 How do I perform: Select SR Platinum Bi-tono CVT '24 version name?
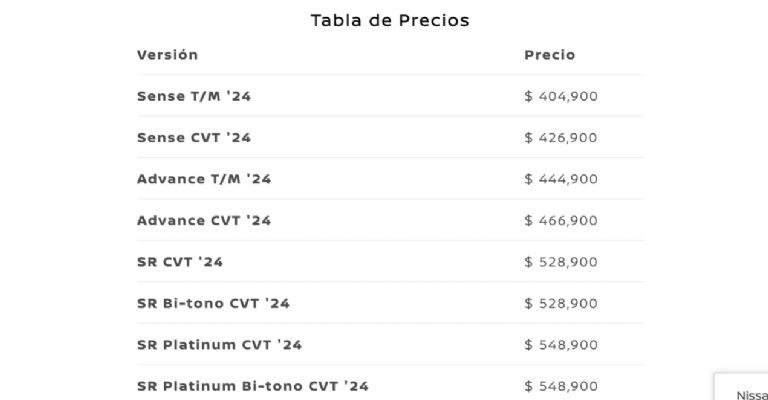click(x=252, y=386)
